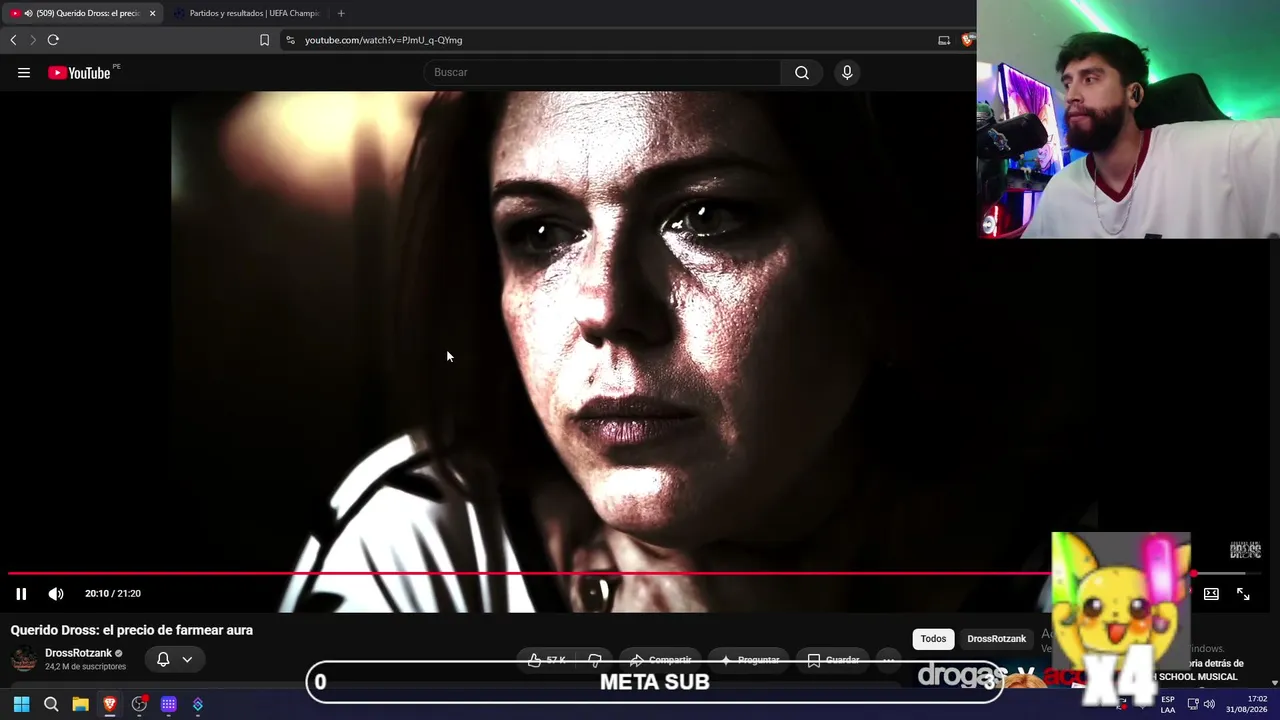Open the Windows Start menu
This screenshot has width=1280, height=720.
[x=21, y=705]
